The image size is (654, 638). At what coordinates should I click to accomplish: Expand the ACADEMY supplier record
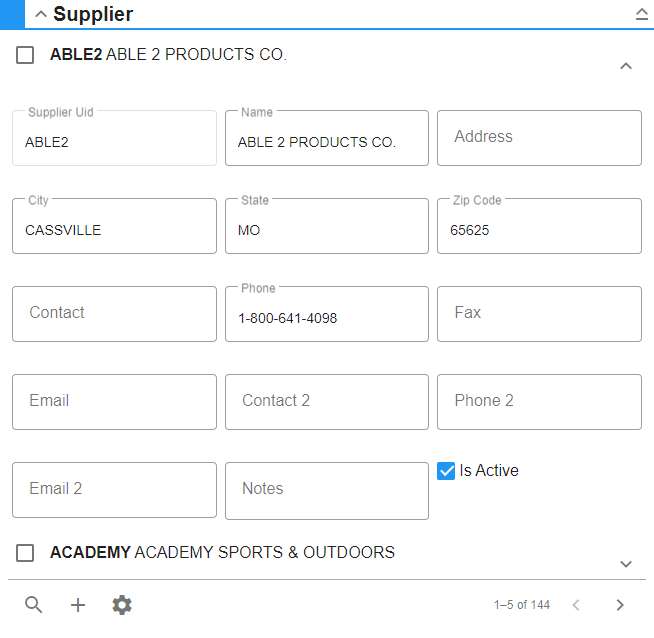pos(626,564)
